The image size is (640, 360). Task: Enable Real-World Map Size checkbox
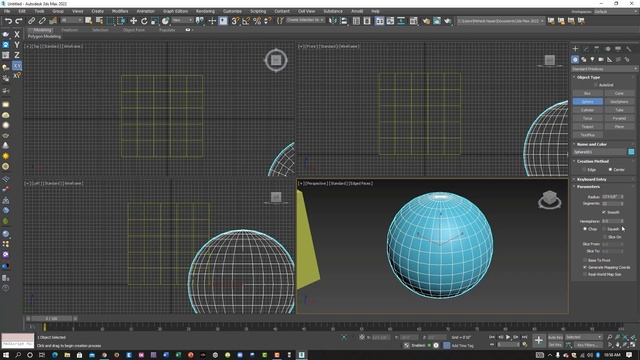click(x=585, y=274)
